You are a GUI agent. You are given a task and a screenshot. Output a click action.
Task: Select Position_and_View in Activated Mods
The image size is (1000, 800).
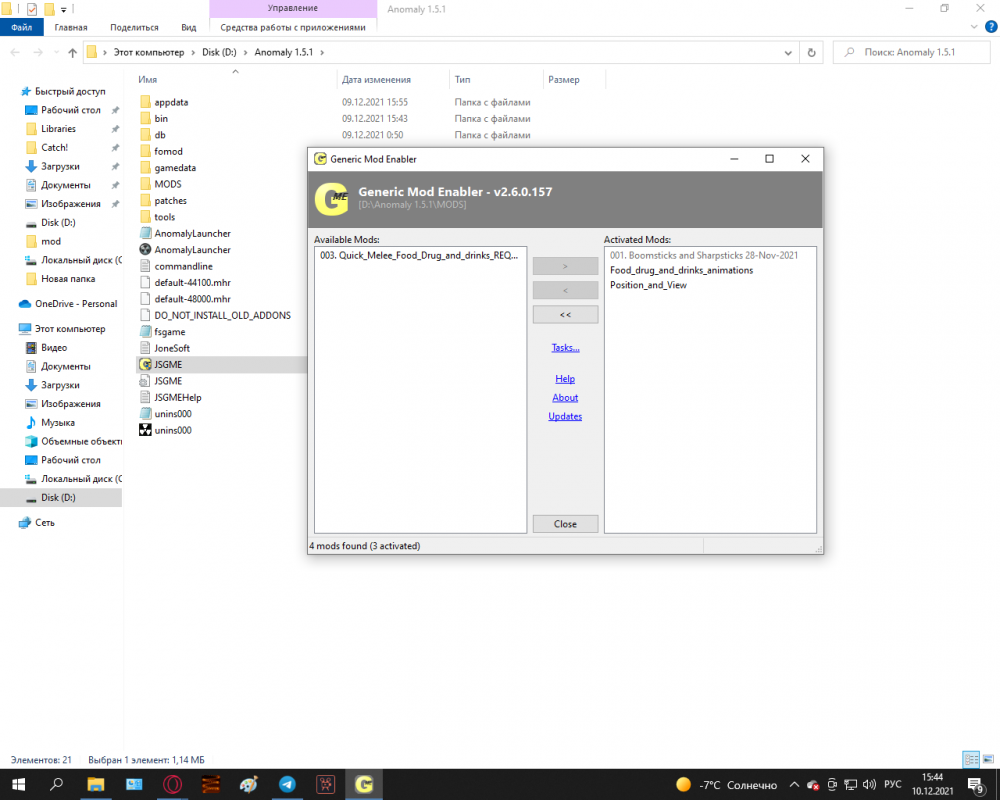pos(648,285)
